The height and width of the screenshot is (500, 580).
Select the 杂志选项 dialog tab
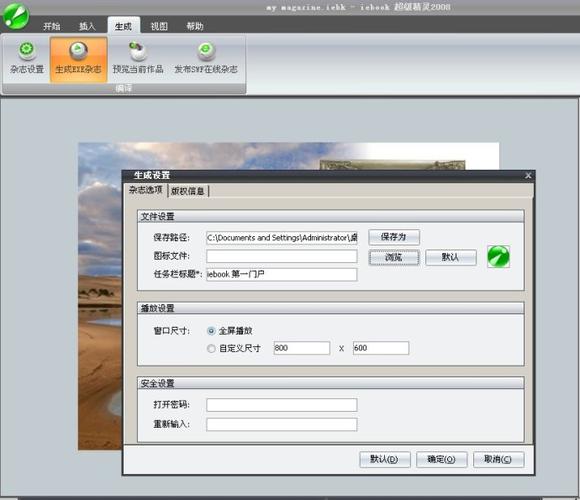click(x=146, y=190)
